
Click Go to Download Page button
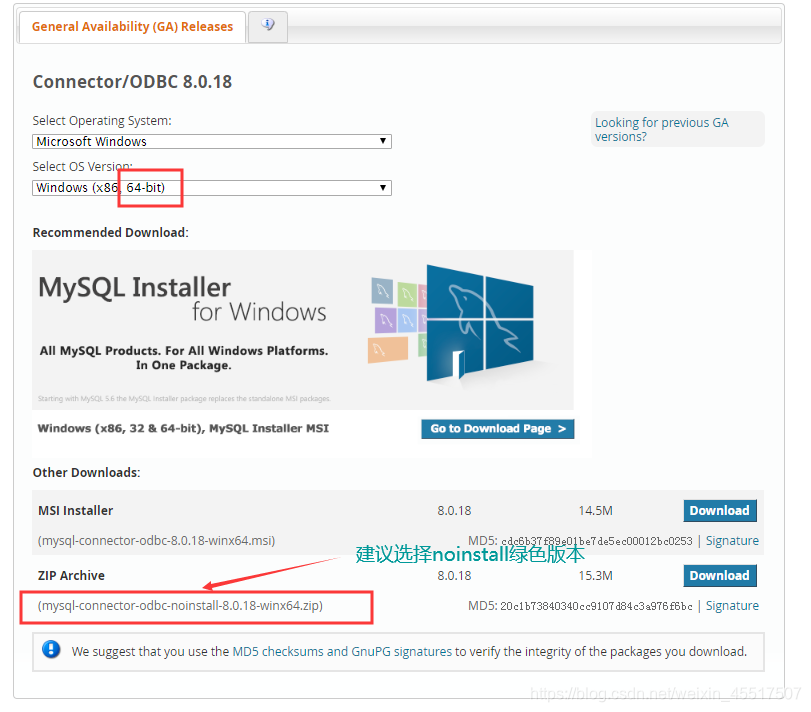pos(498,429)
